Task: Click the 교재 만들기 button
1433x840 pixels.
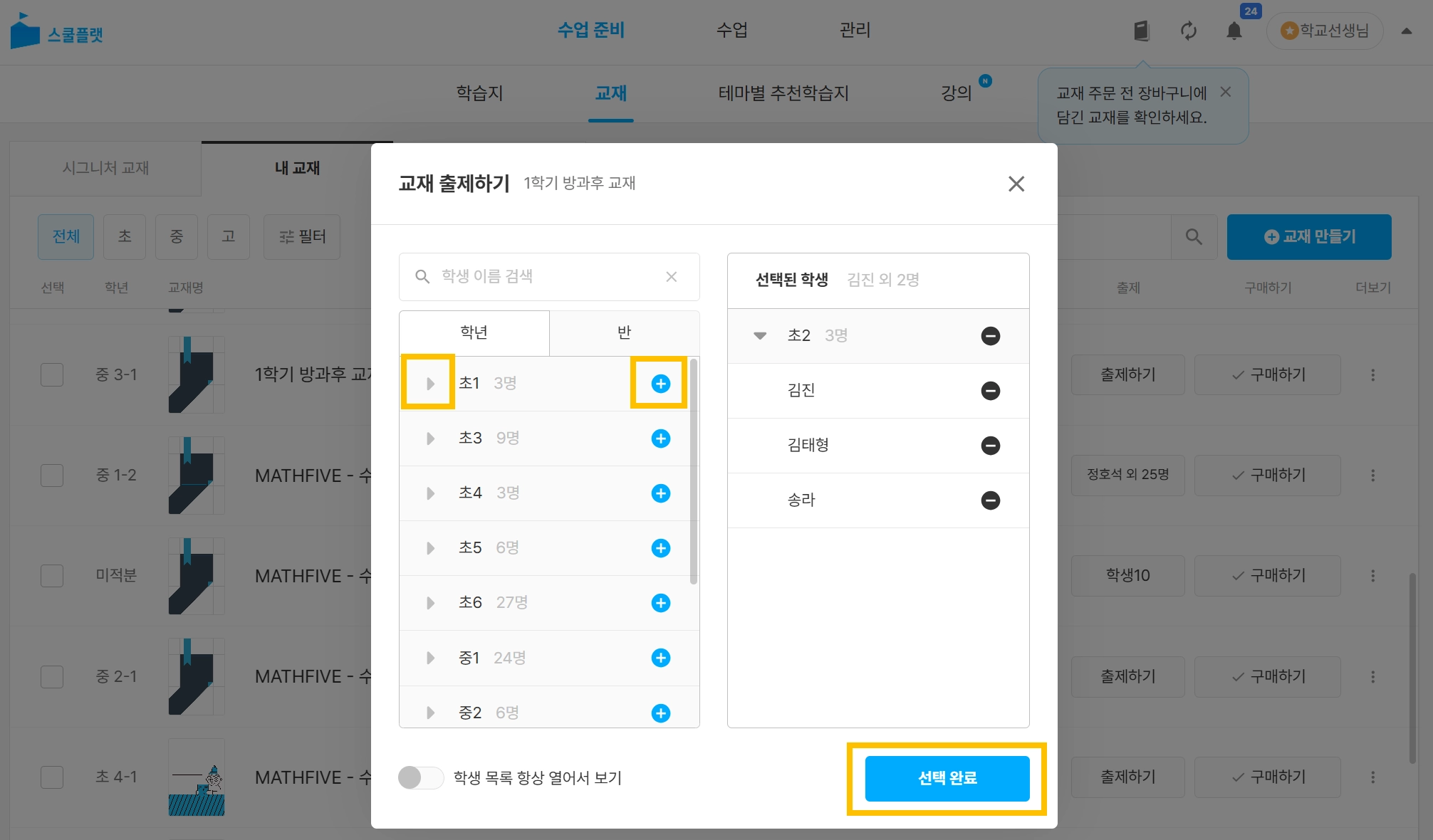Action: [x=1308, y=237]
